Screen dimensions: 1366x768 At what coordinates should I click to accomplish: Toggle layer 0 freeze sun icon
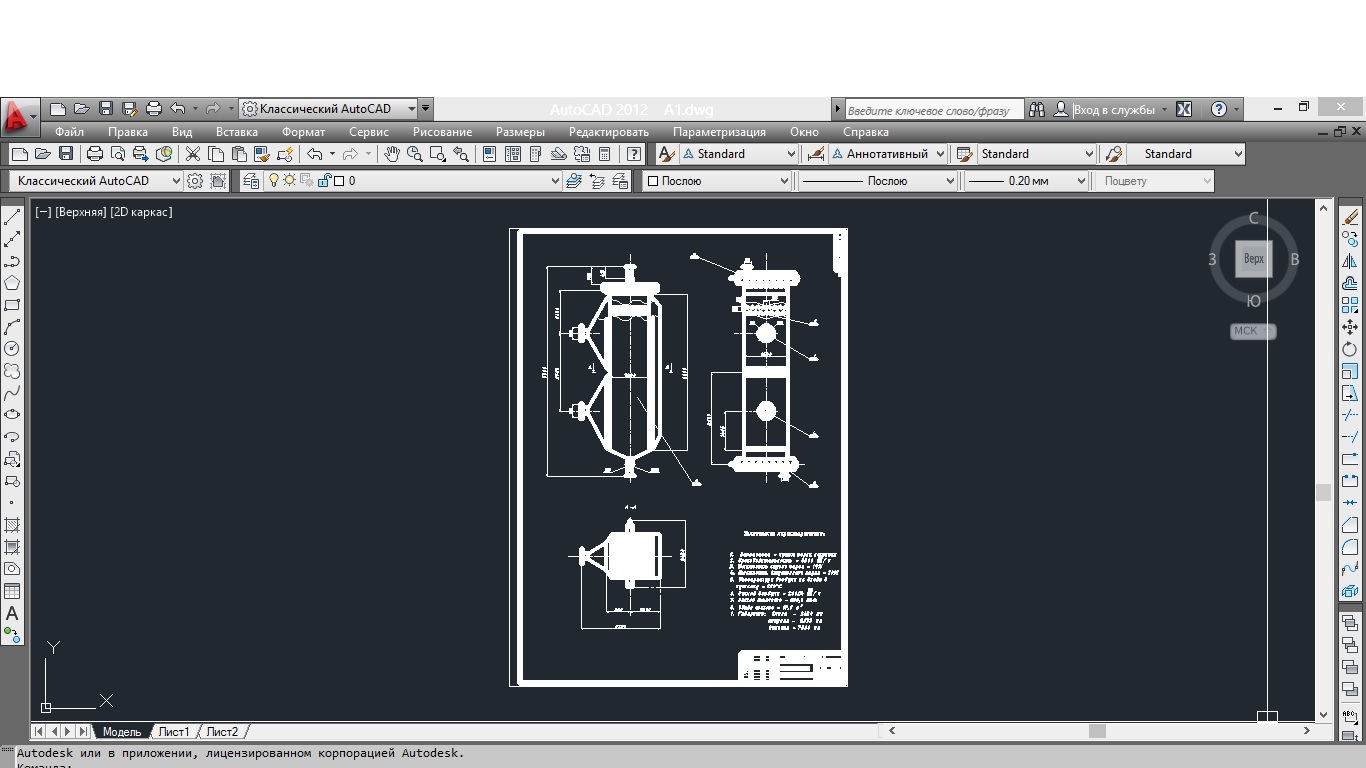click(x=290, y=181)
